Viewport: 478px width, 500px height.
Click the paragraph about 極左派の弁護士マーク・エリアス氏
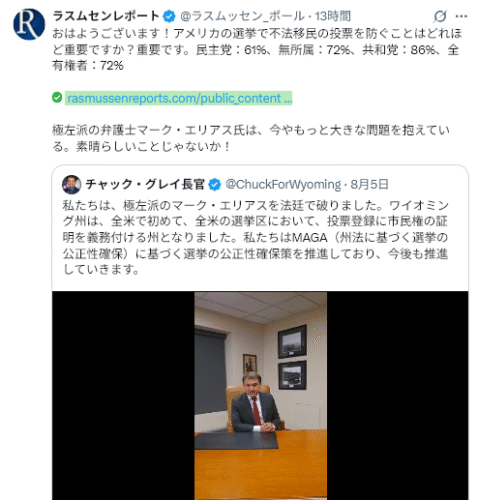point(251,138)
